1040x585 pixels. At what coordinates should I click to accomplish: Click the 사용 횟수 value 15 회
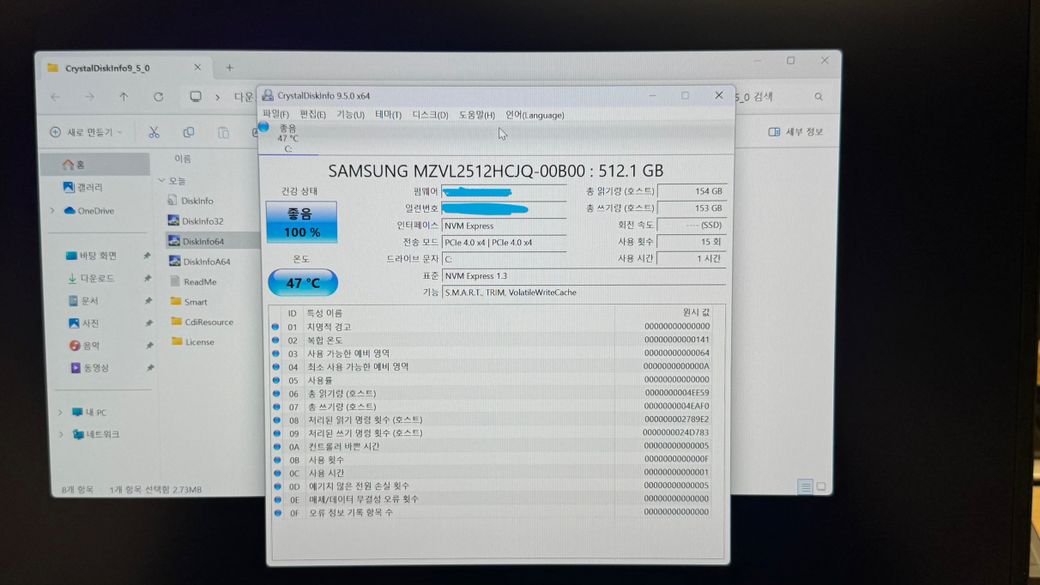[691, 242]
